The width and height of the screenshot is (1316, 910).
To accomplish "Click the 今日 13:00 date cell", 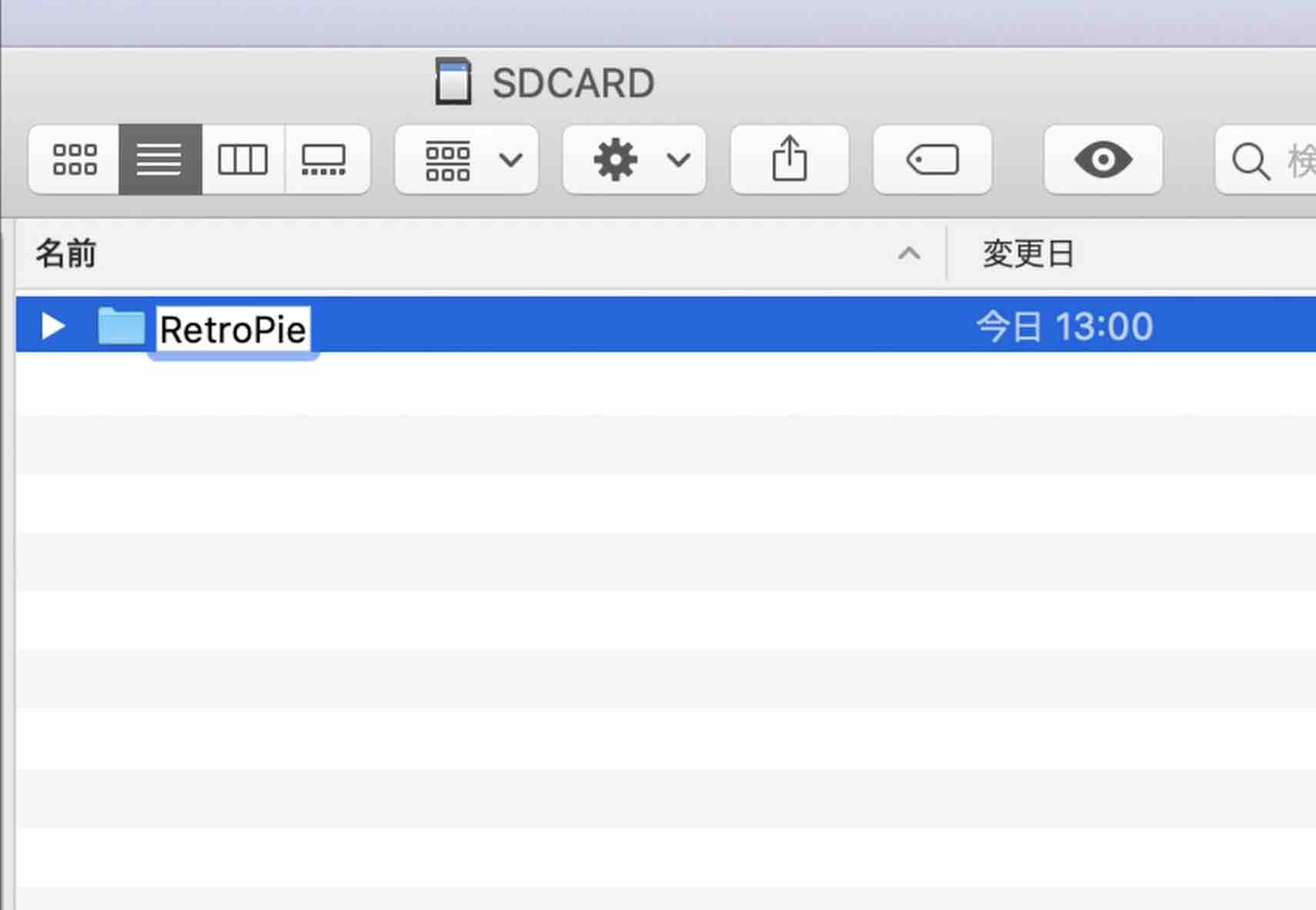I will (x=1064, y=326).
